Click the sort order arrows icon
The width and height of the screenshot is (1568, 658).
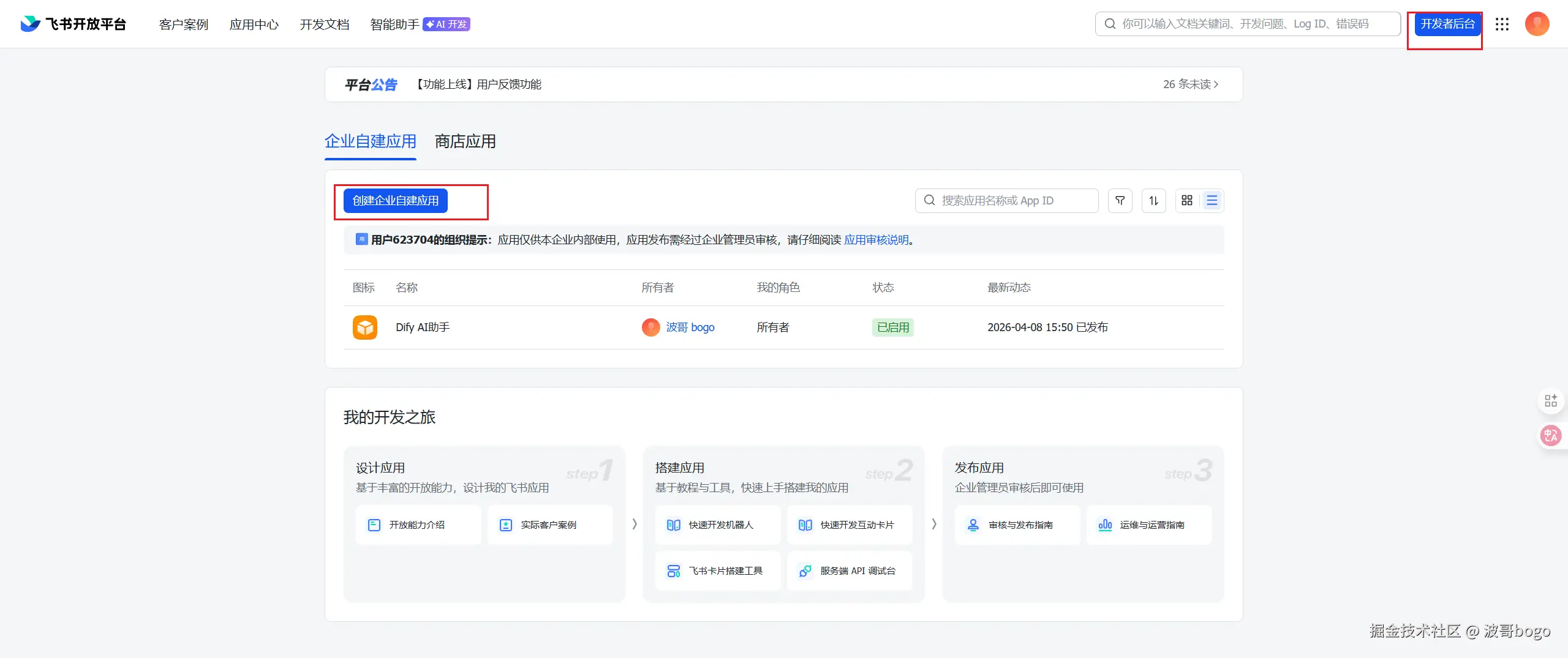(1153, 201)
